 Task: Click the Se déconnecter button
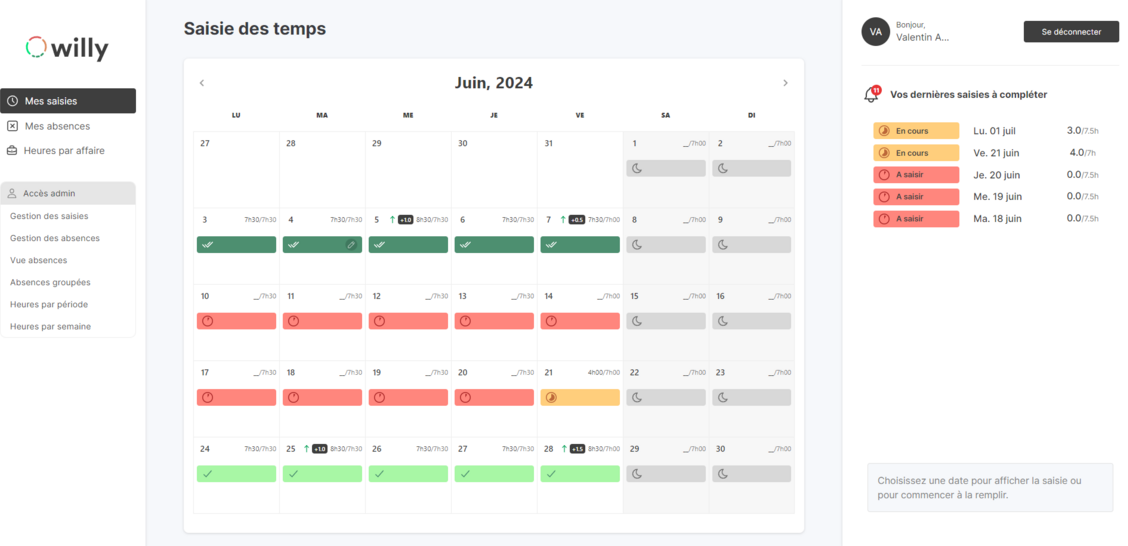1071,32
